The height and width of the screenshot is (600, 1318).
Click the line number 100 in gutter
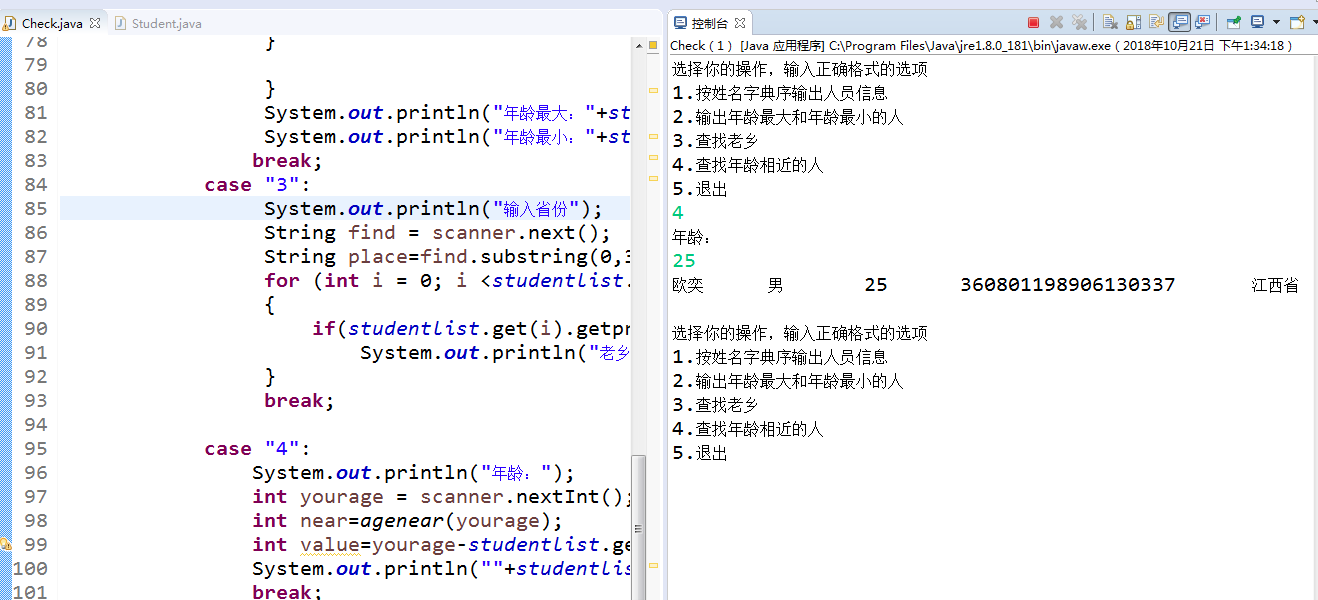click(x=29, y=569)
